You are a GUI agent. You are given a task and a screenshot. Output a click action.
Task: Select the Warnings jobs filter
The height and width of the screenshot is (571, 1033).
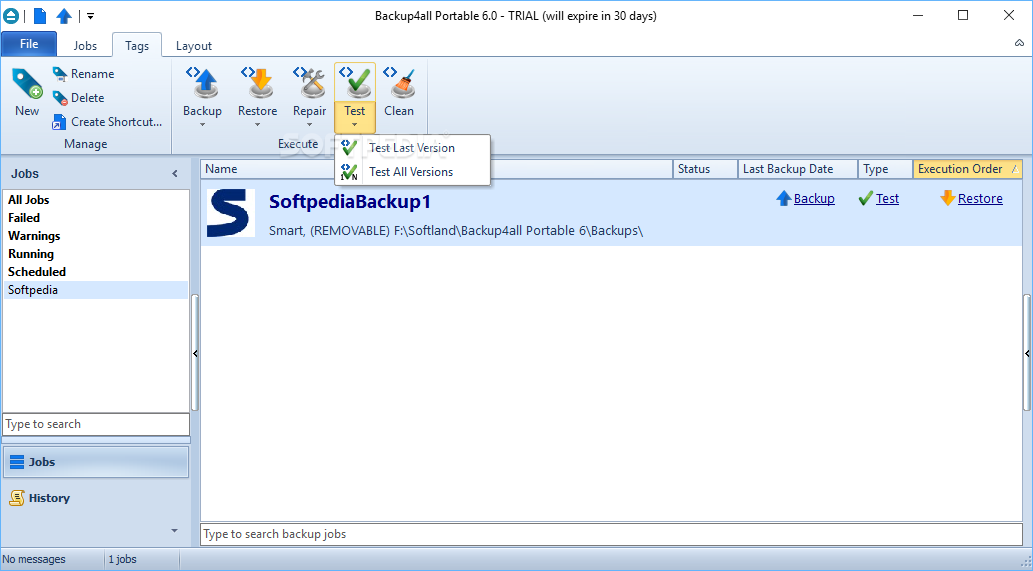(96, 236)
